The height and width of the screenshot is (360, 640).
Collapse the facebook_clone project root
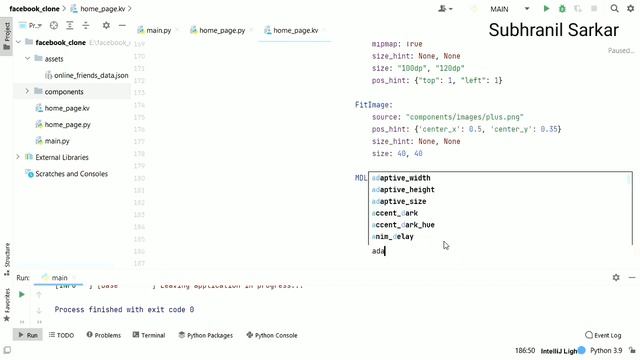(x=18, y=42)
